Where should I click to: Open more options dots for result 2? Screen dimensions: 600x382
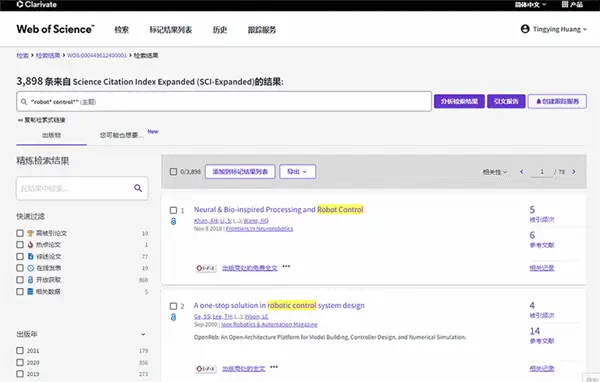click(x=274, y=367)
